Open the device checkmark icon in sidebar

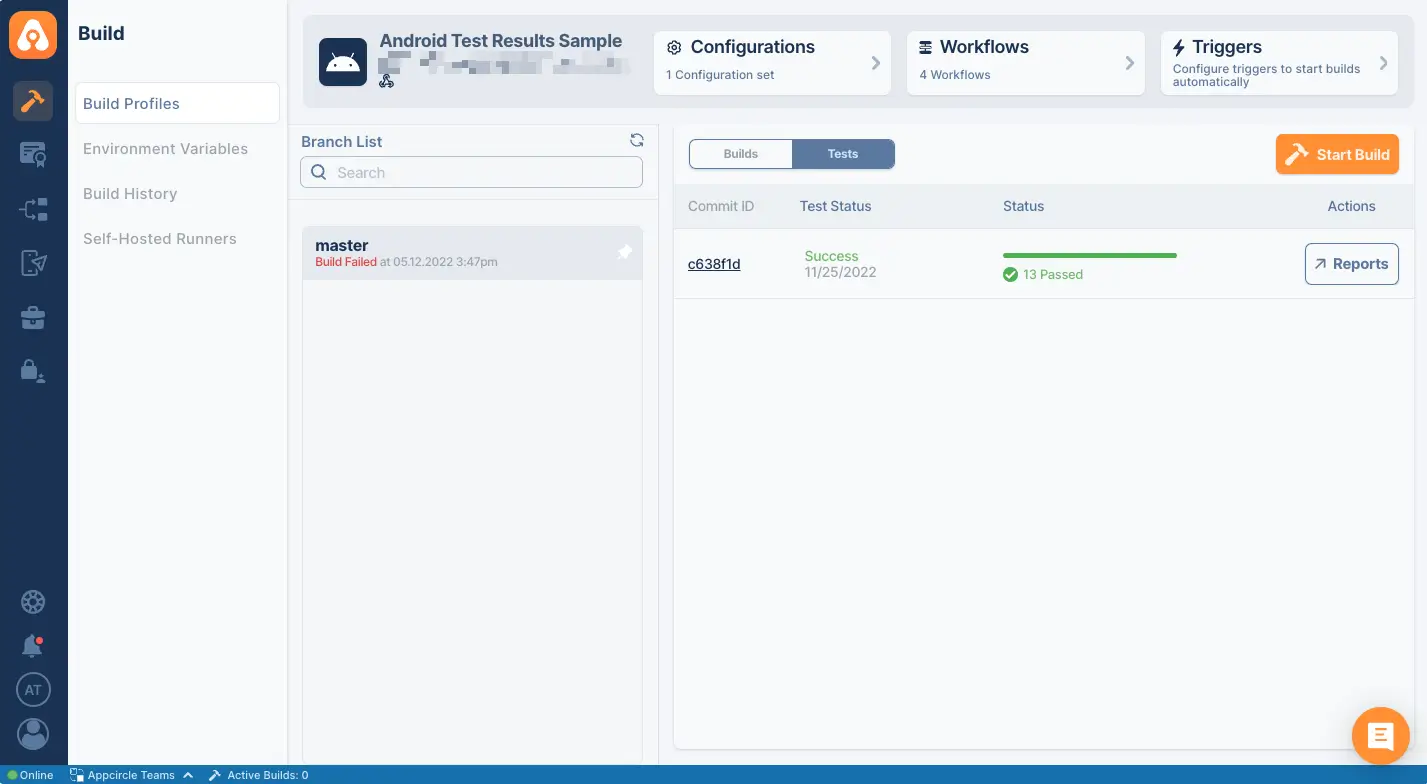pos(33,263)
